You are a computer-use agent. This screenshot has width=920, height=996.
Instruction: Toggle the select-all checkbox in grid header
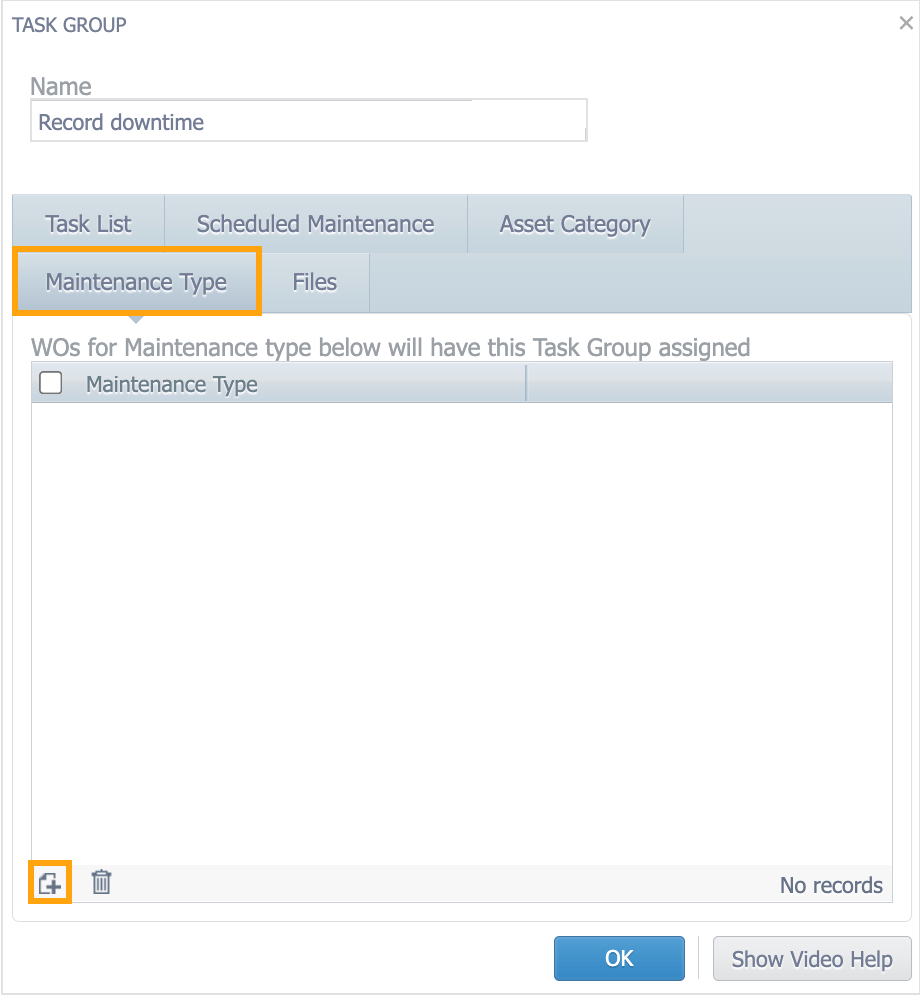[x=50, y=383]
